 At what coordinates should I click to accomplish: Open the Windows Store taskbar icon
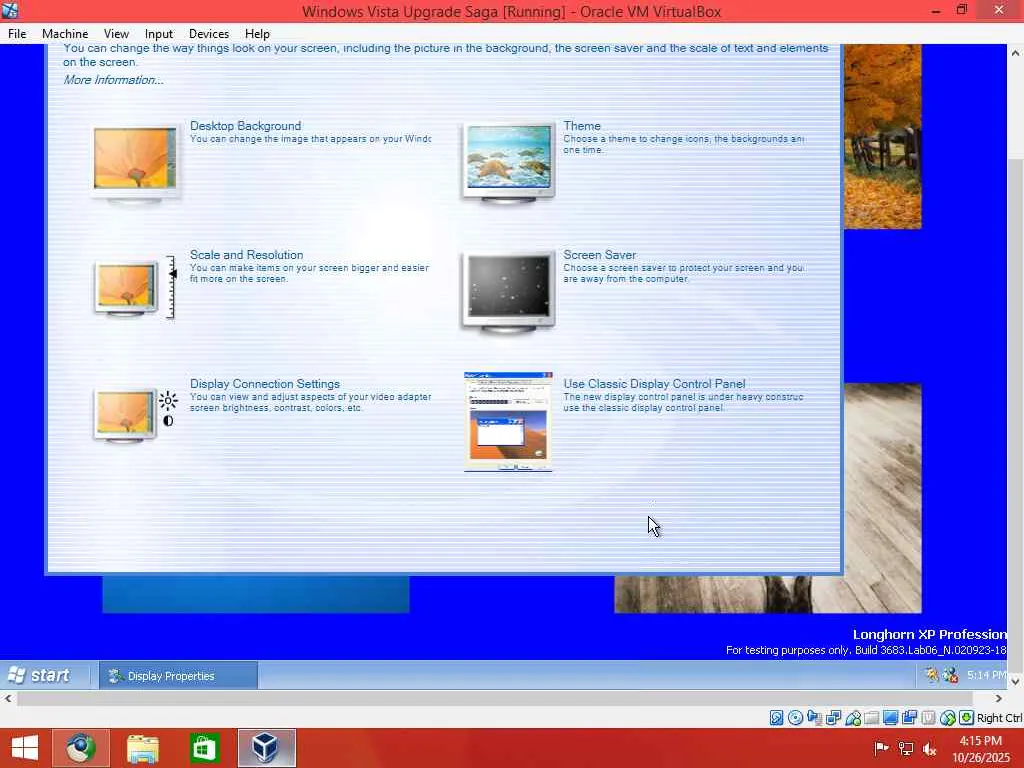[x=204, y=748]
